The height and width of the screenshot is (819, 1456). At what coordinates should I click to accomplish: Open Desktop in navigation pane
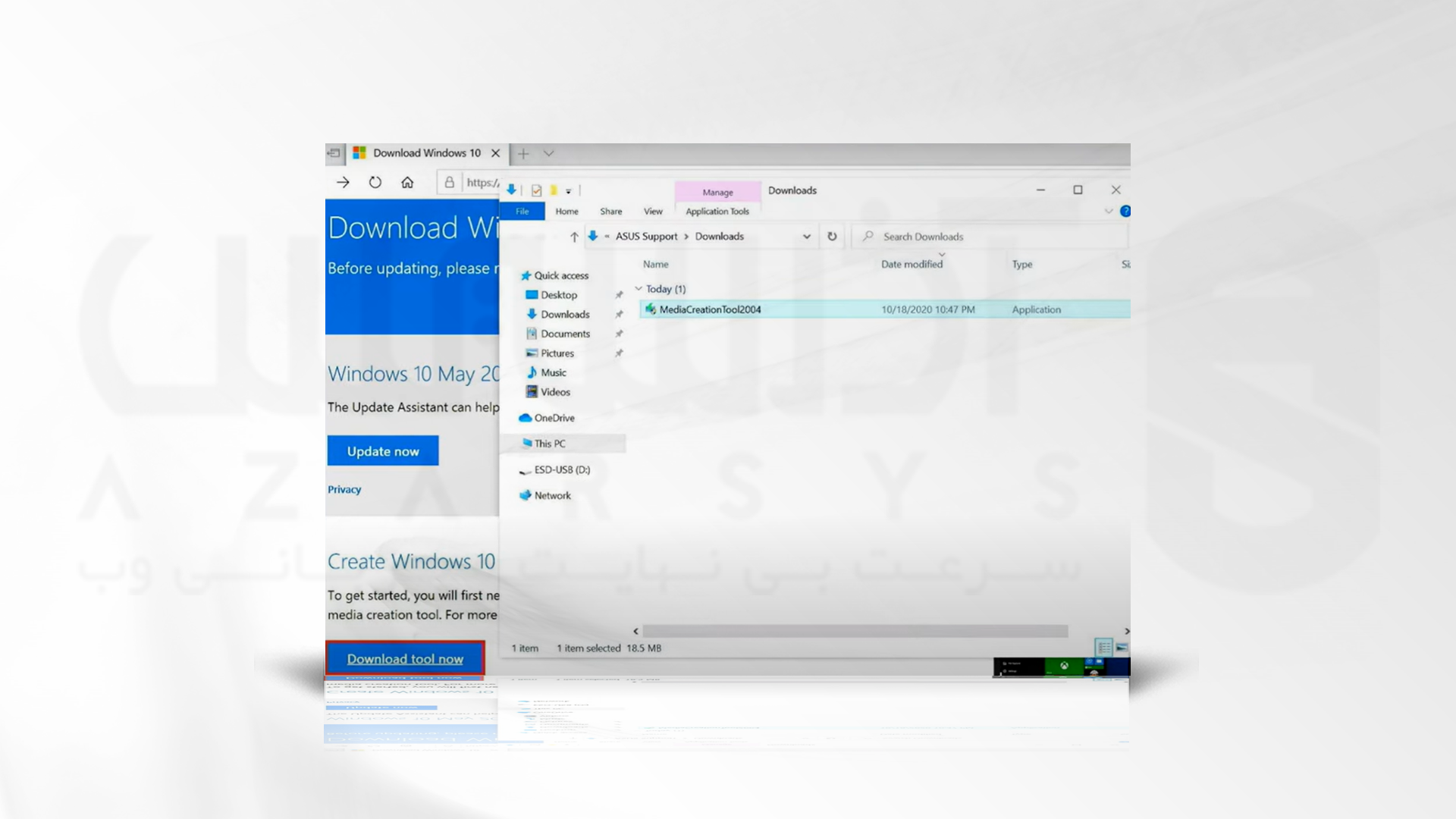coord(559,295)
